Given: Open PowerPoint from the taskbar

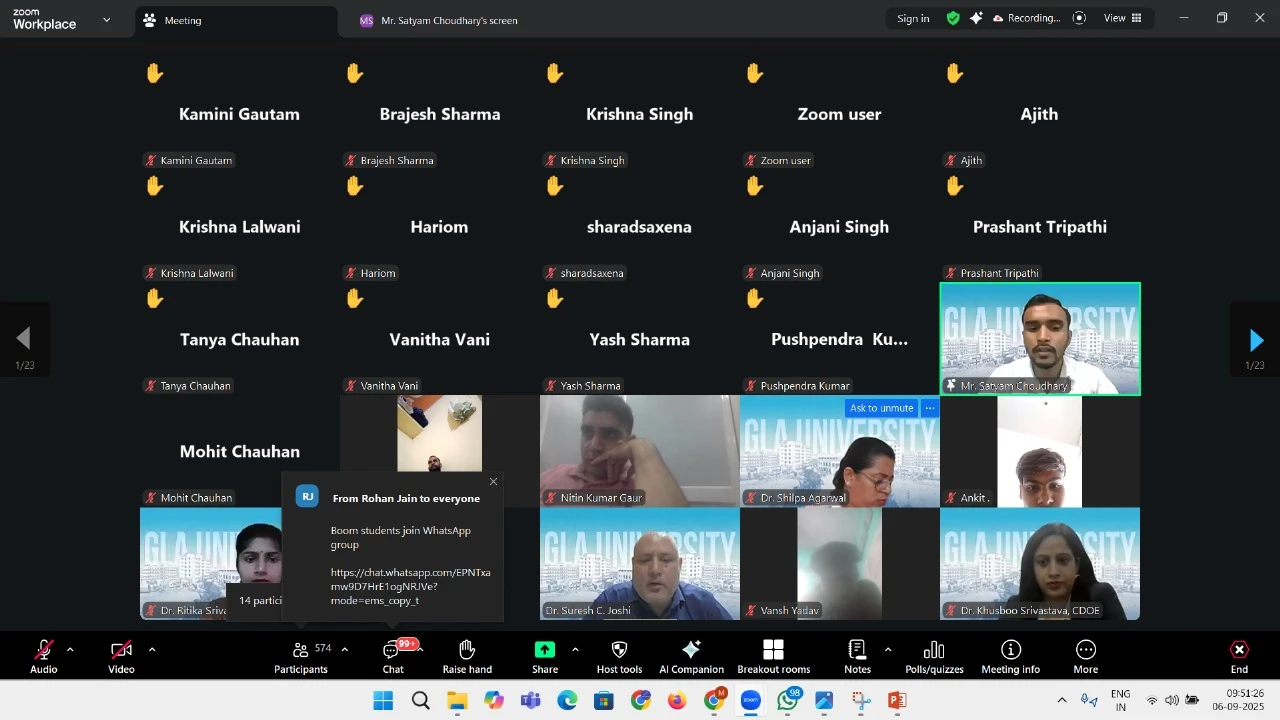Looking at the screenshot, I should pos(897,701).
